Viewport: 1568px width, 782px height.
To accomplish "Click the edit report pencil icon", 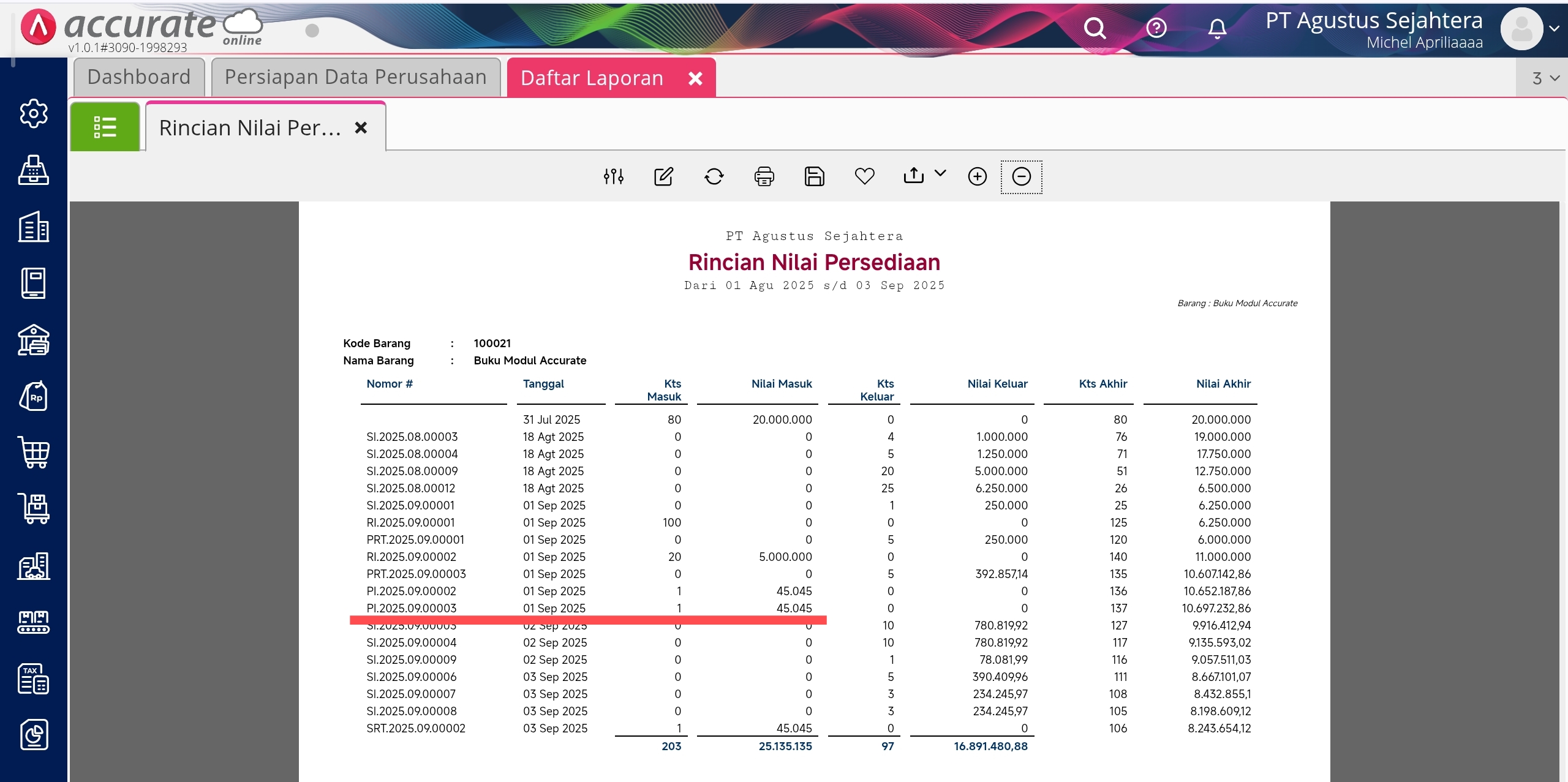I will pyautogui.click(x=663, y=176).
